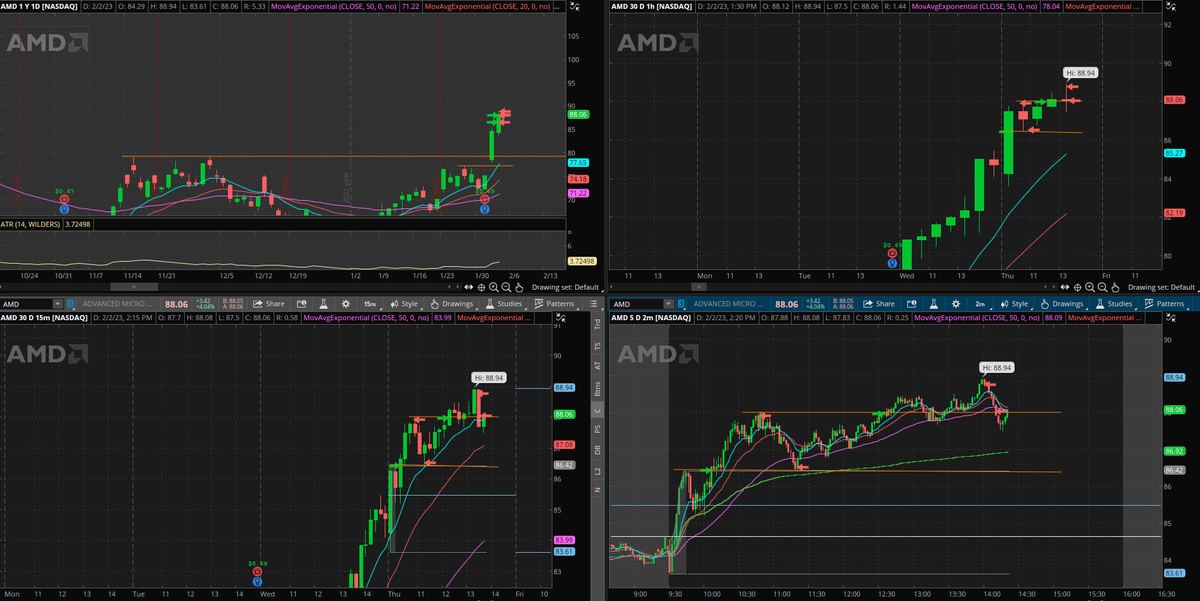Open chart settings gear in 15m chart toolbar
This screenshot has width=1200, height=601.
[x=344, y=304]
